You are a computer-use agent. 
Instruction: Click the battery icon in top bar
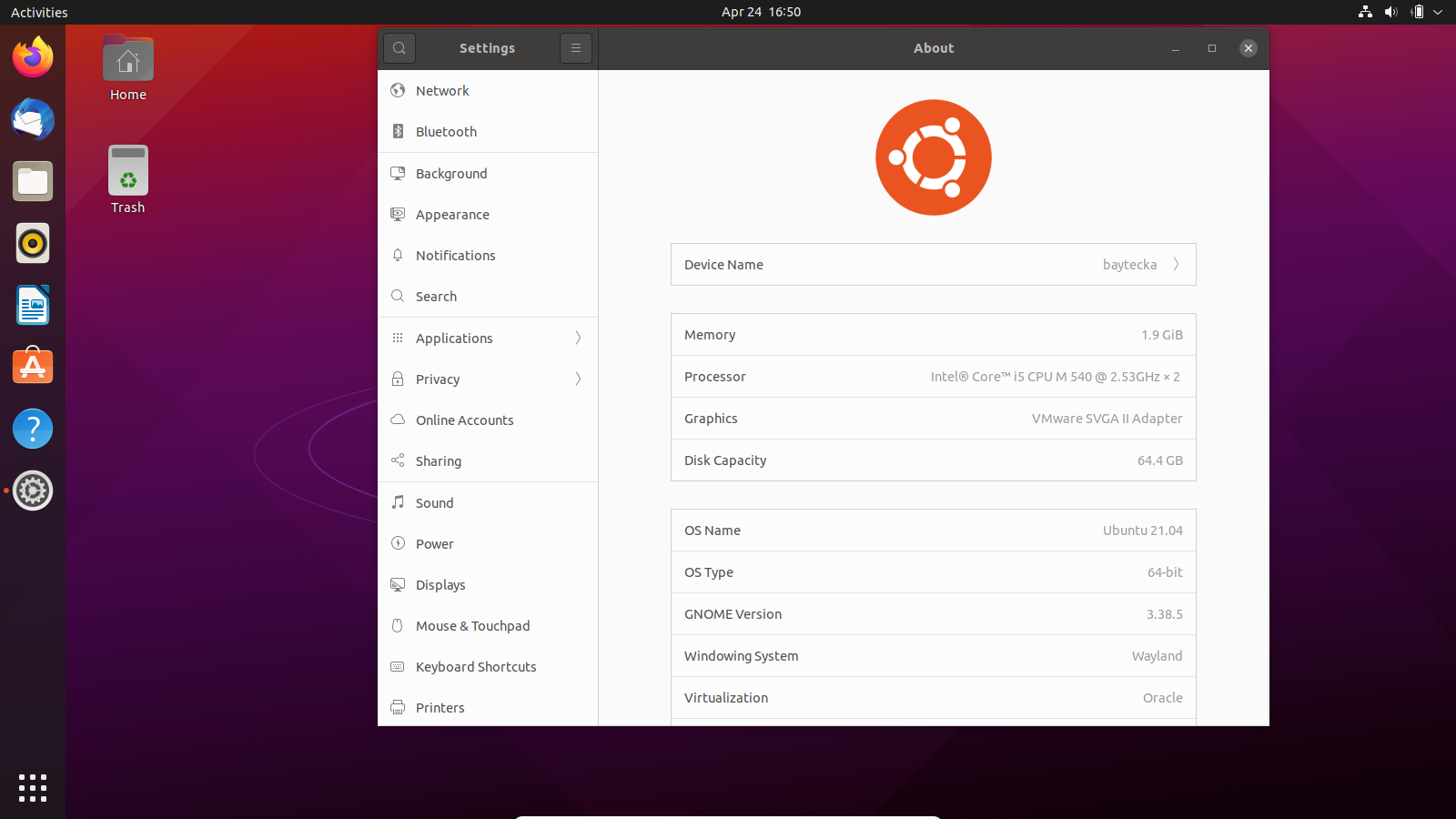(1417, 12)
